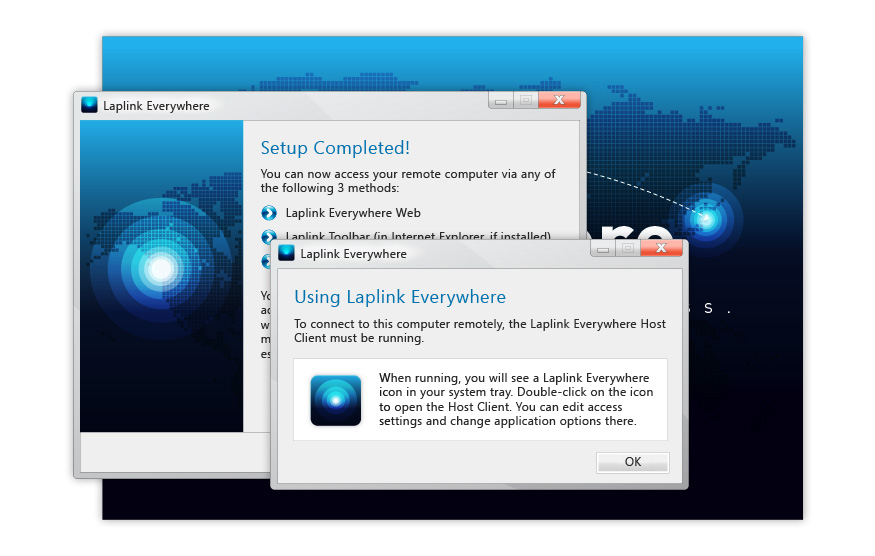Click OK in the Using Laplink Everywhere dialog
The height and width of the screenshot is (556, 875).
tap(632, 462)
